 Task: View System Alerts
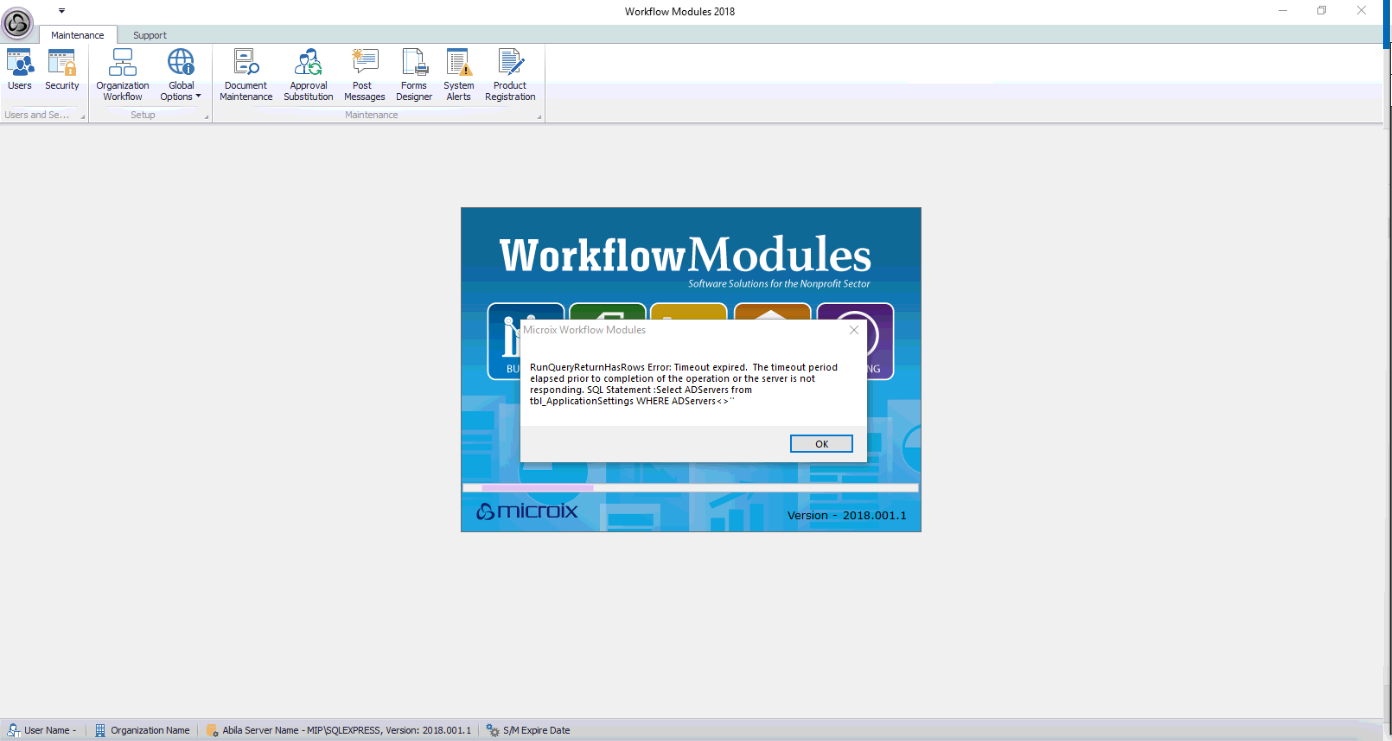pos(459,75)
